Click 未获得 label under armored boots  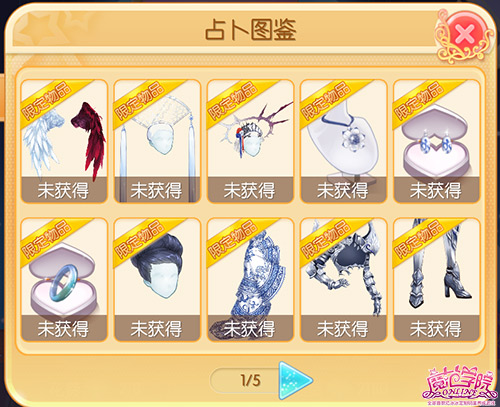coord(436,329)
